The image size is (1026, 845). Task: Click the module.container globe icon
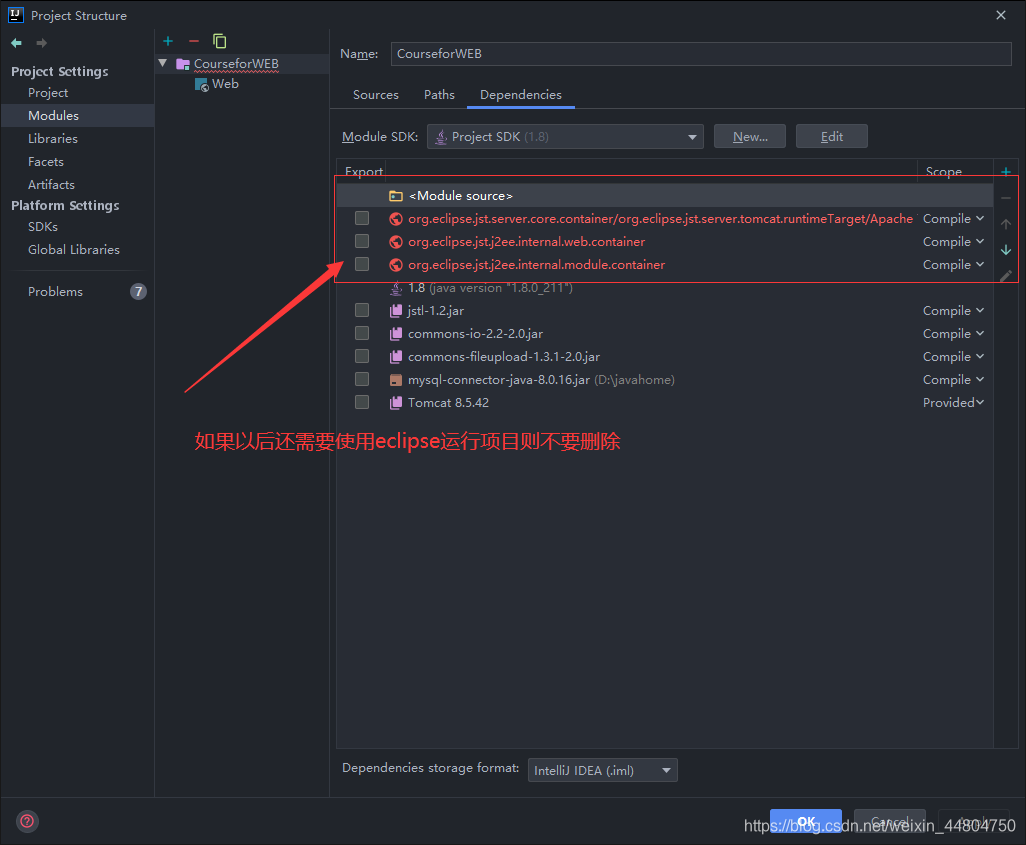pyautogui.click(x=396, y=265)
